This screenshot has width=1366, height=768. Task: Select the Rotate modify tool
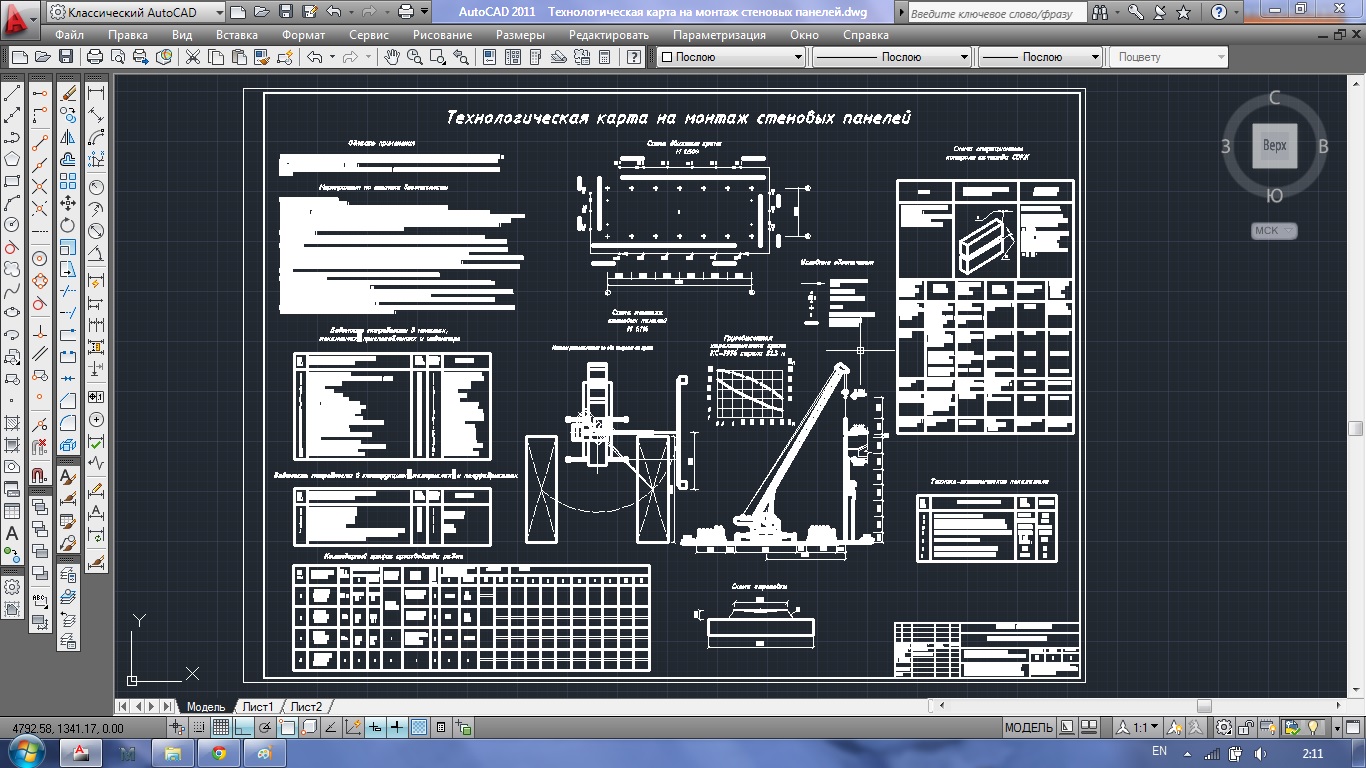point(68,226)
